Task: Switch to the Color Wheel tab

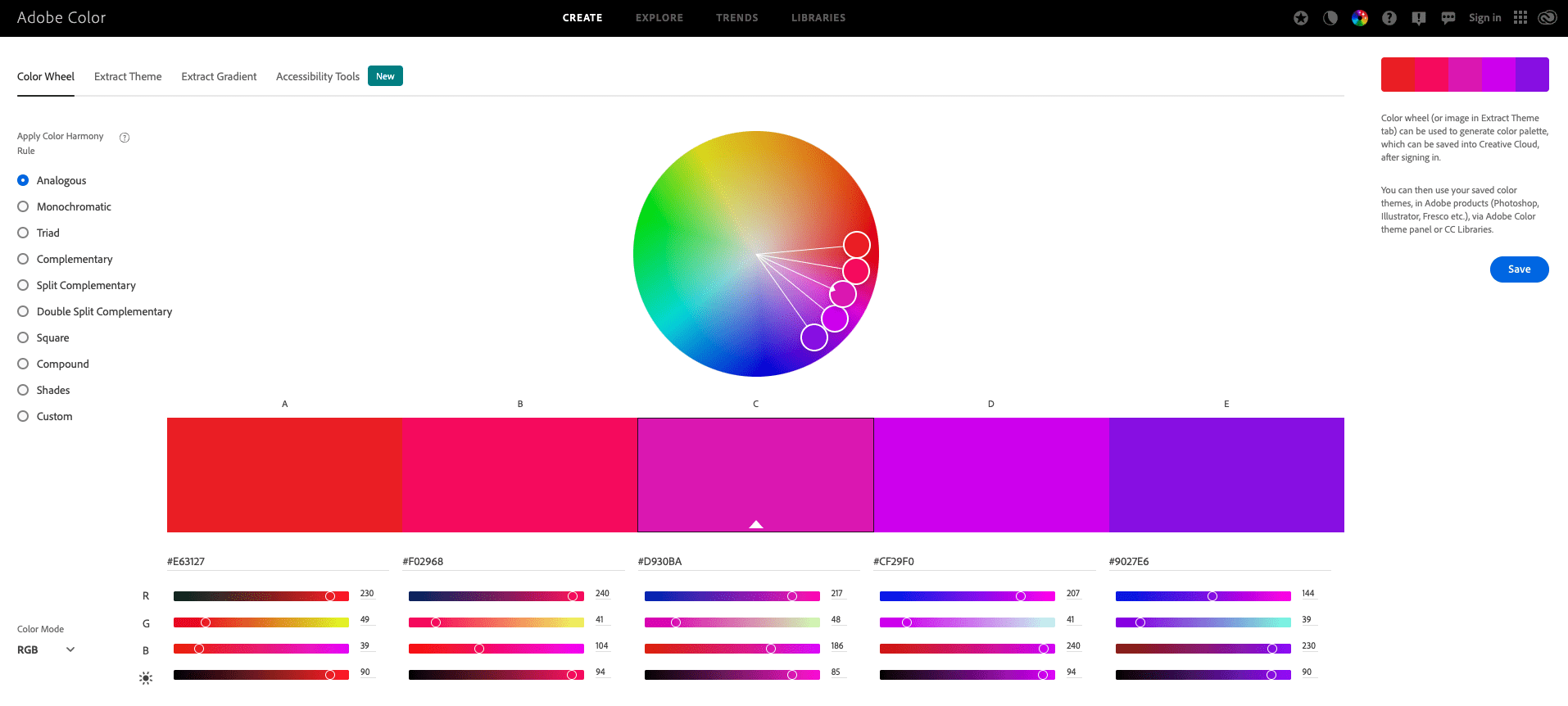Action: point(46,76)
